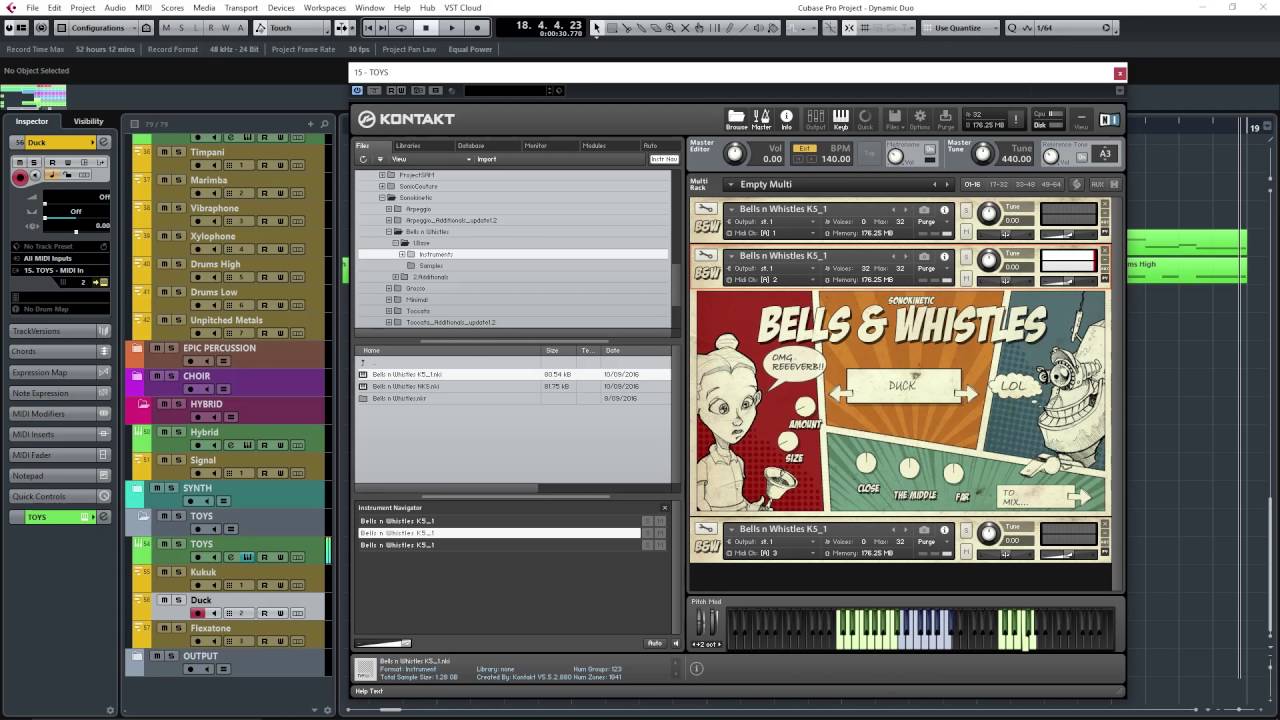Click the Cubase transport Record button
Screen dimensions: 1280x720
[476, 28]
